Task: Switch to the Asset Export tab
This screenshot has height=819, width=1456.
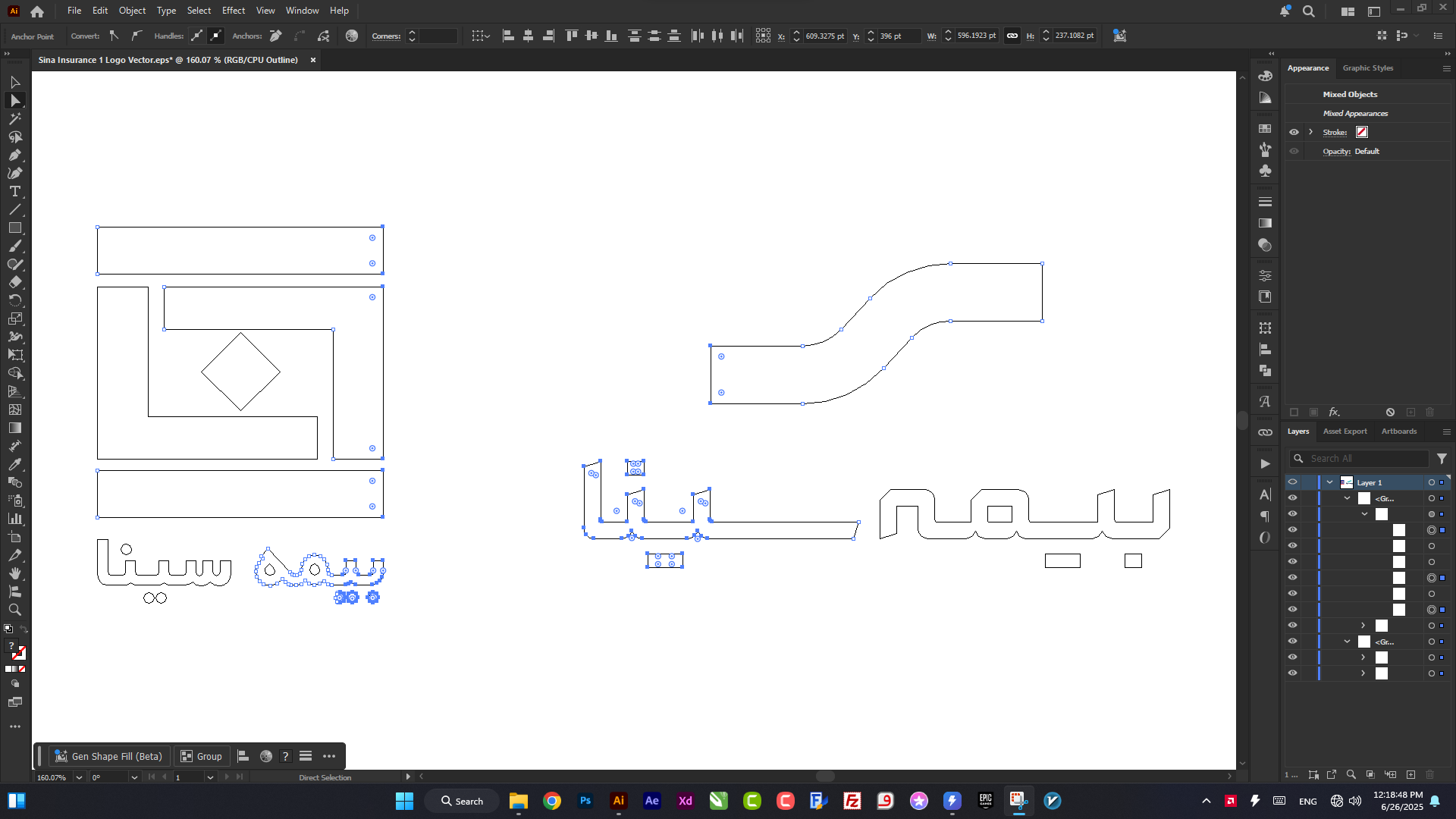Action: 1345,431
